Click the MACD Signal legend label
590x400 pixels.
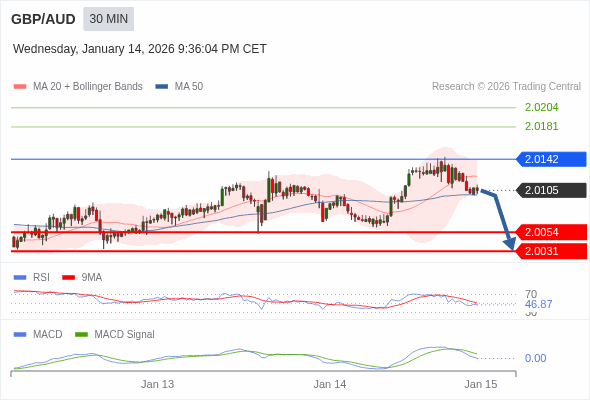tap(125, 335)
